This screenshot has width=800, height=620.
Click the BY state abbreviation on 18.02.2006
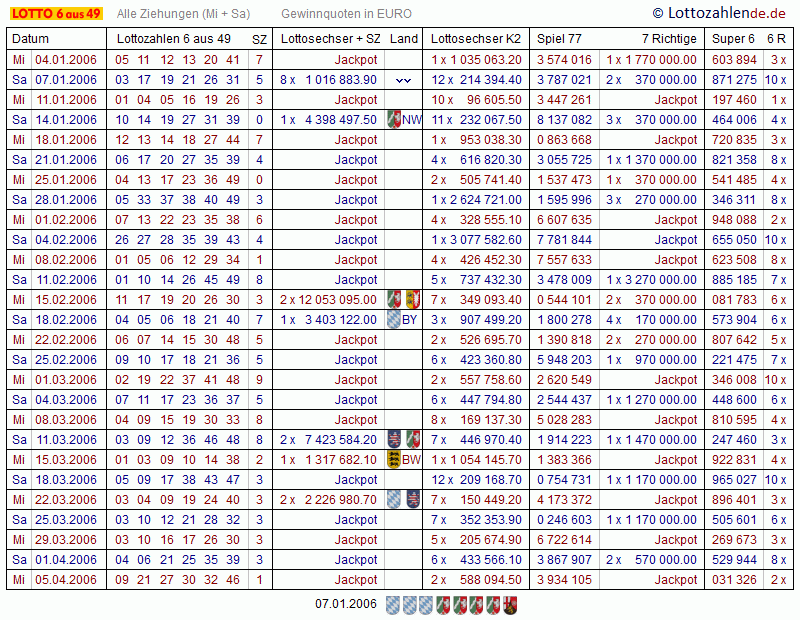[410, 319]
